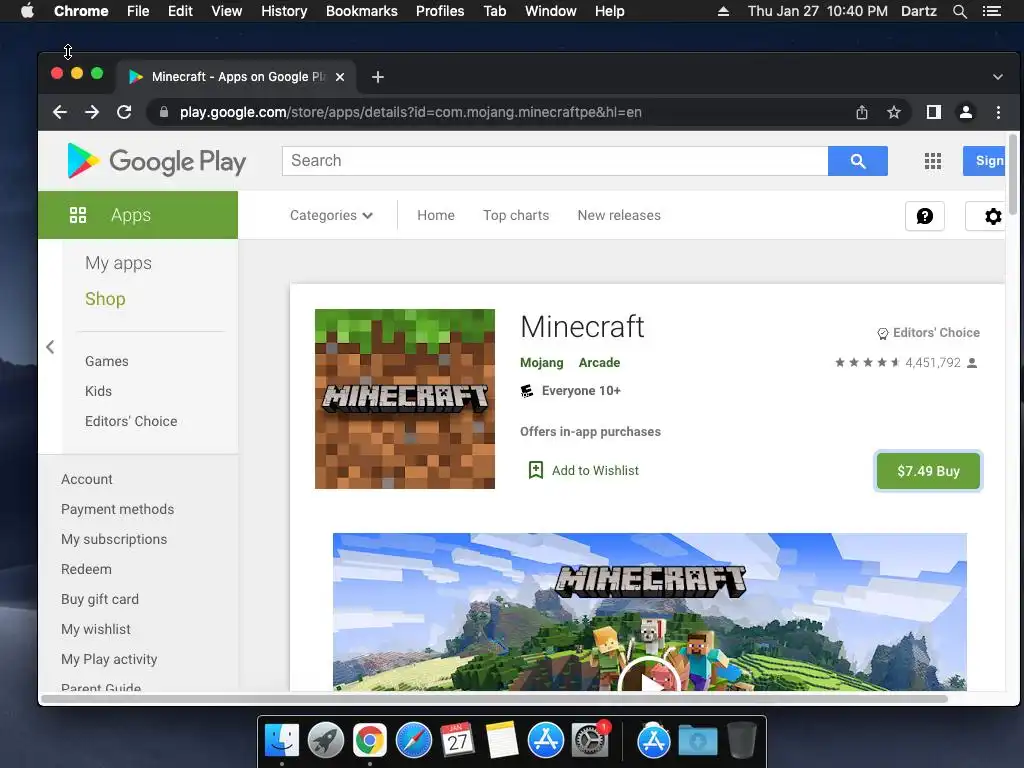This screenshot has width=1024, height=768.
Task: Click the horizontal scrollbar at the bottom
Action: [x=494, y=699]
